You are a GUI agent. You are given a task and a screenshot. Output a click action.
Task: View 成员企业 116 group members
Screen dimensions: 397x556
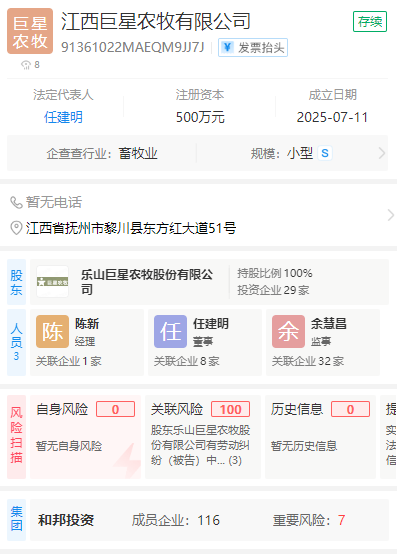[176, 520]
